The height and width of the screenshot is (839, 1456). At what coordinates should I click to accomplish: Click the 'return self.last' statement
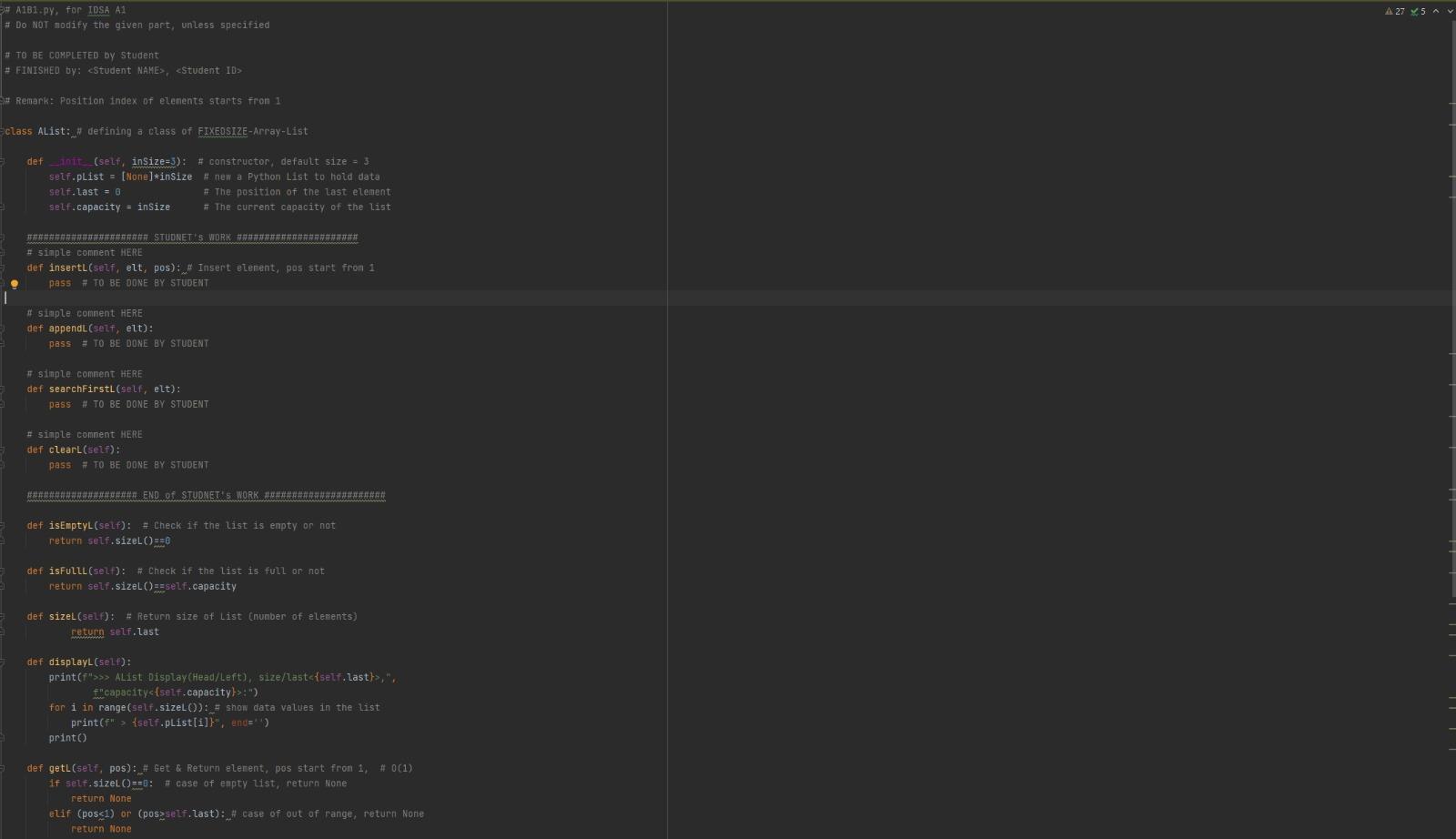(115, 632)
